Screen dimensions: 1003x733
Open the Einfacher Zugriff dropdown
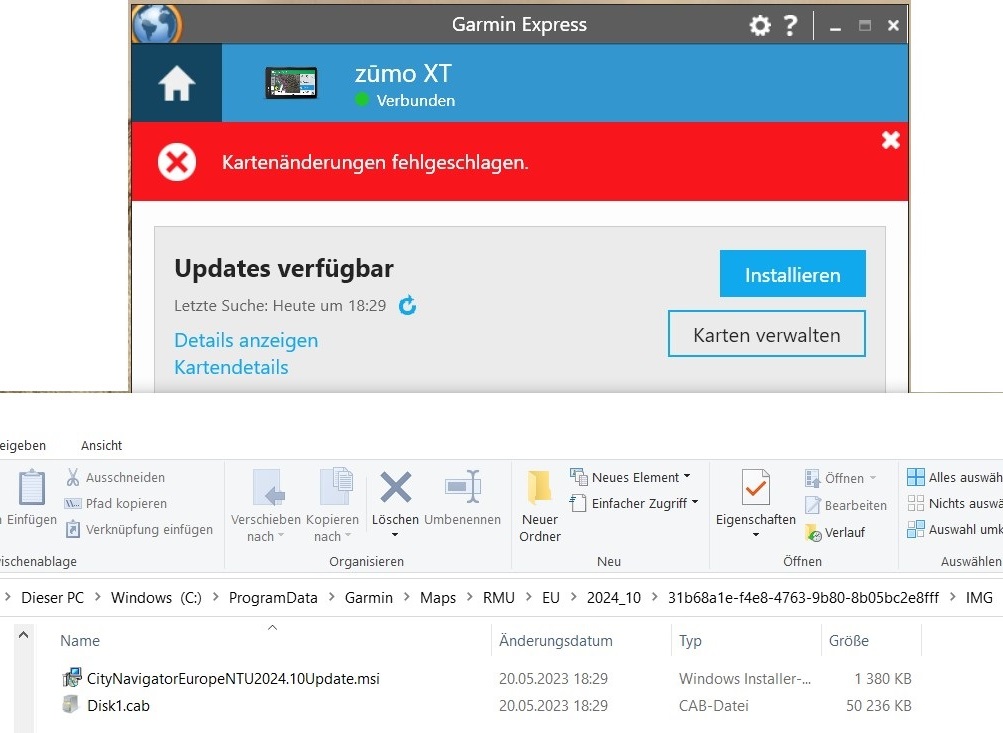pyautogui.click(x=633, y=503)
